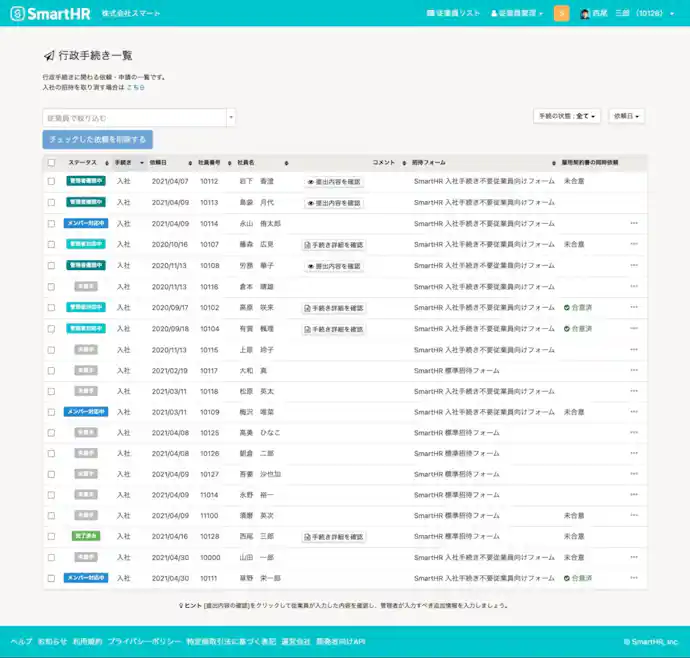Open the 手続の状態: 全て filter dropdown

(568, 116)
